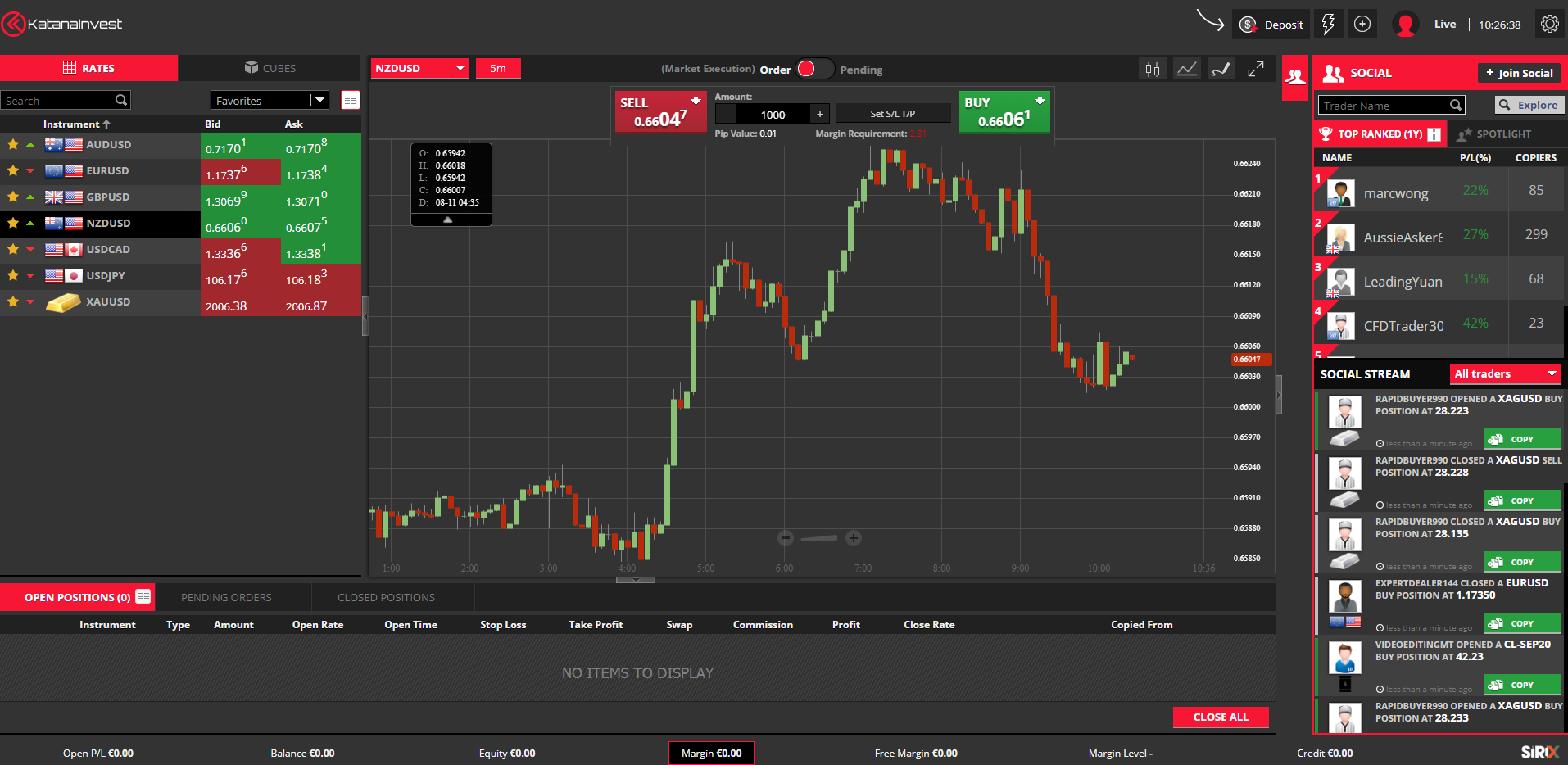Decrease amount with minus button
The height and width of the screenshot is (765, 1568).
click(x=725, y=114)
